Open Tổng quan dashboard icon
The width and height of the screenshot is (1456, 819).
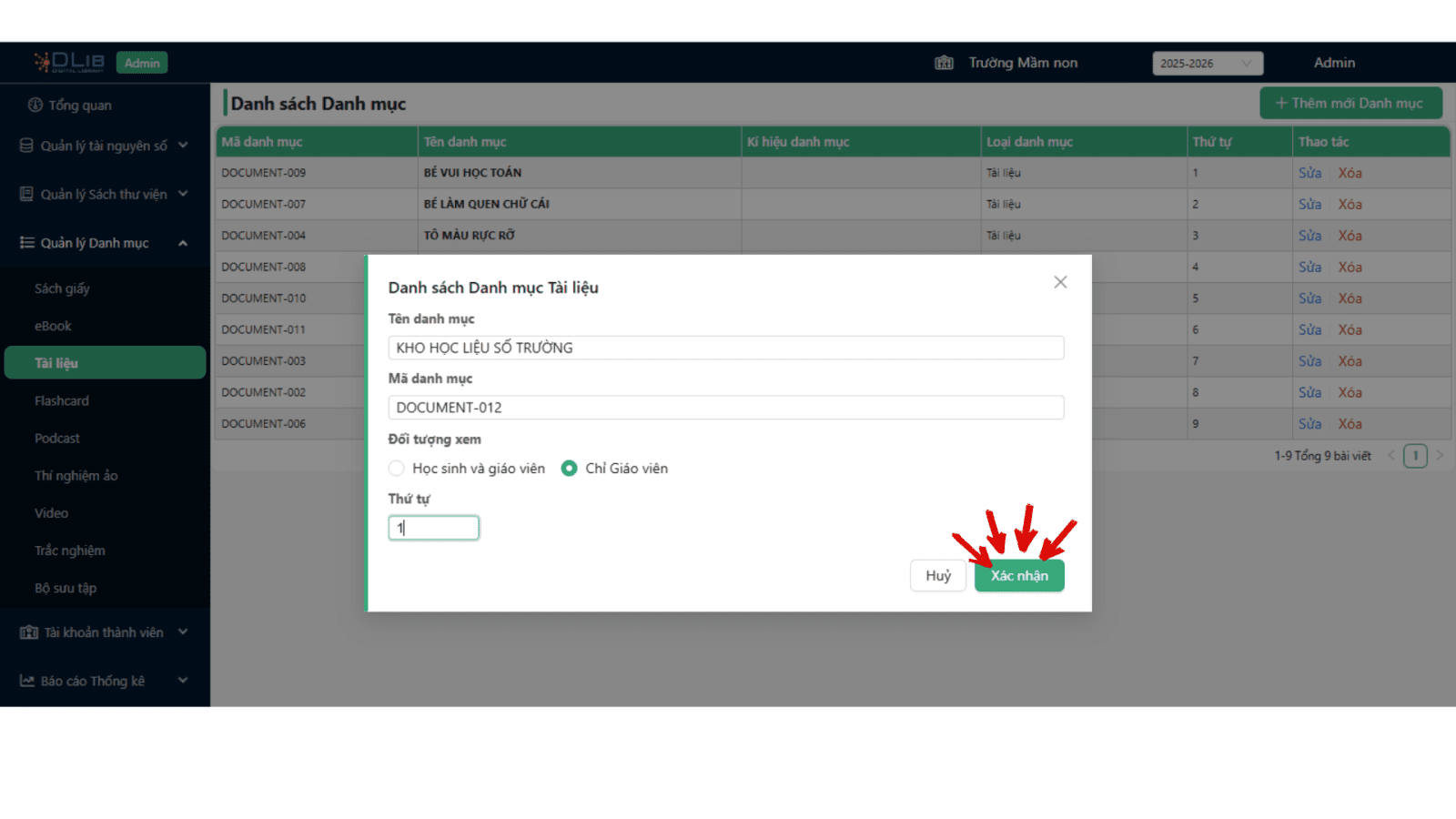(35, 105)
